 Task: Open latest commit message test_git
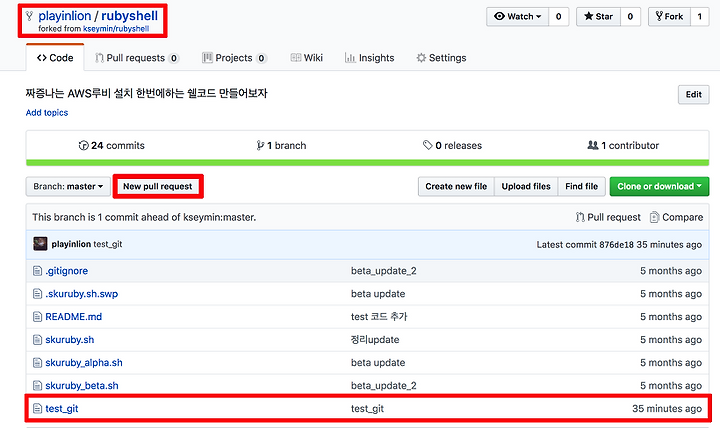point(108,244)
